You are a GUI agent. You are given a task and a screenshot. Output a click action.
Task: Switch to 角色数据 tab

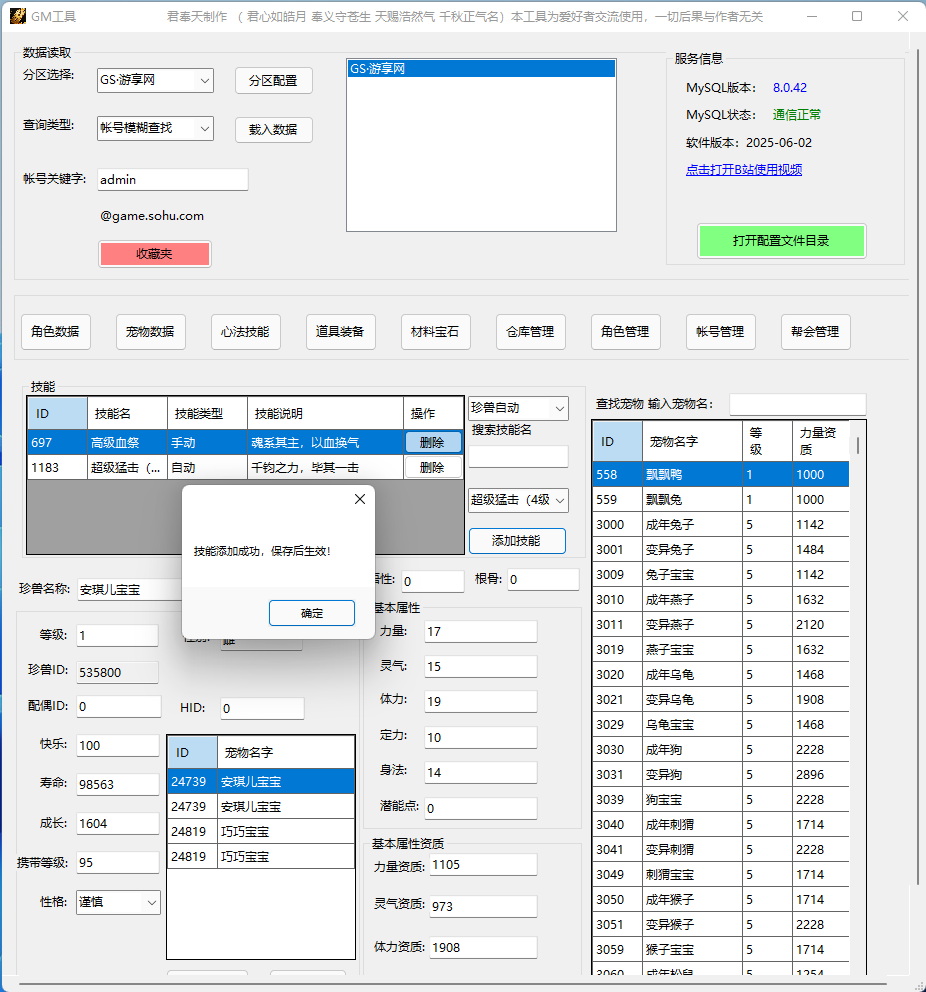pyautogui.click(x=55, y=332)
